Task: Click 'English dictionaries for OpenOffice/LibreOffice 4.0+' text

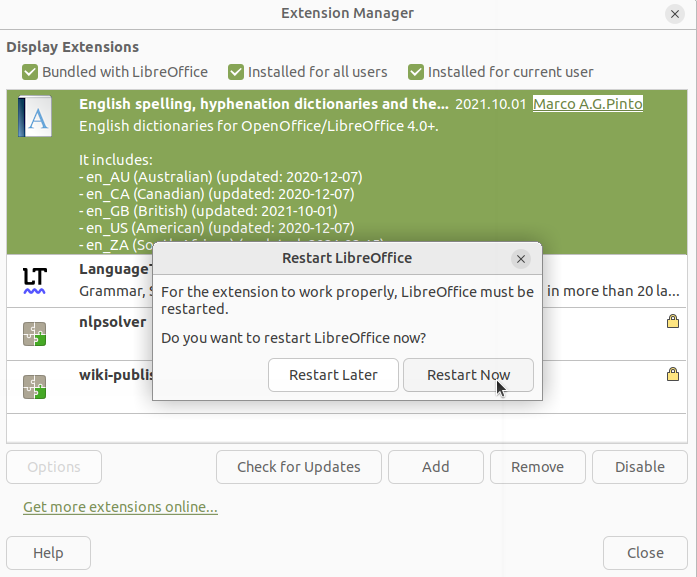Action: (x=259, y=126)
